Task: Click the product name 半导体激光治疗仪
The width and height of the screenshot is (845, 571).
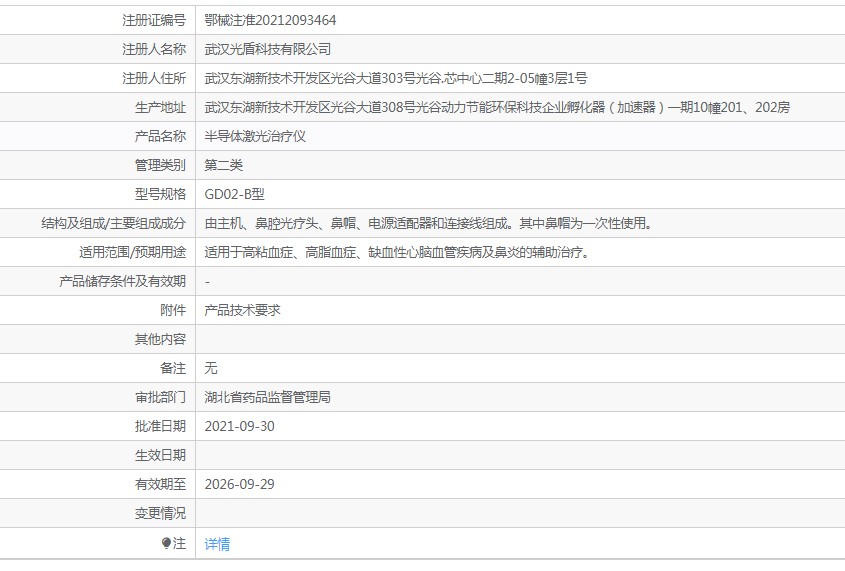Action: (255, 136)
